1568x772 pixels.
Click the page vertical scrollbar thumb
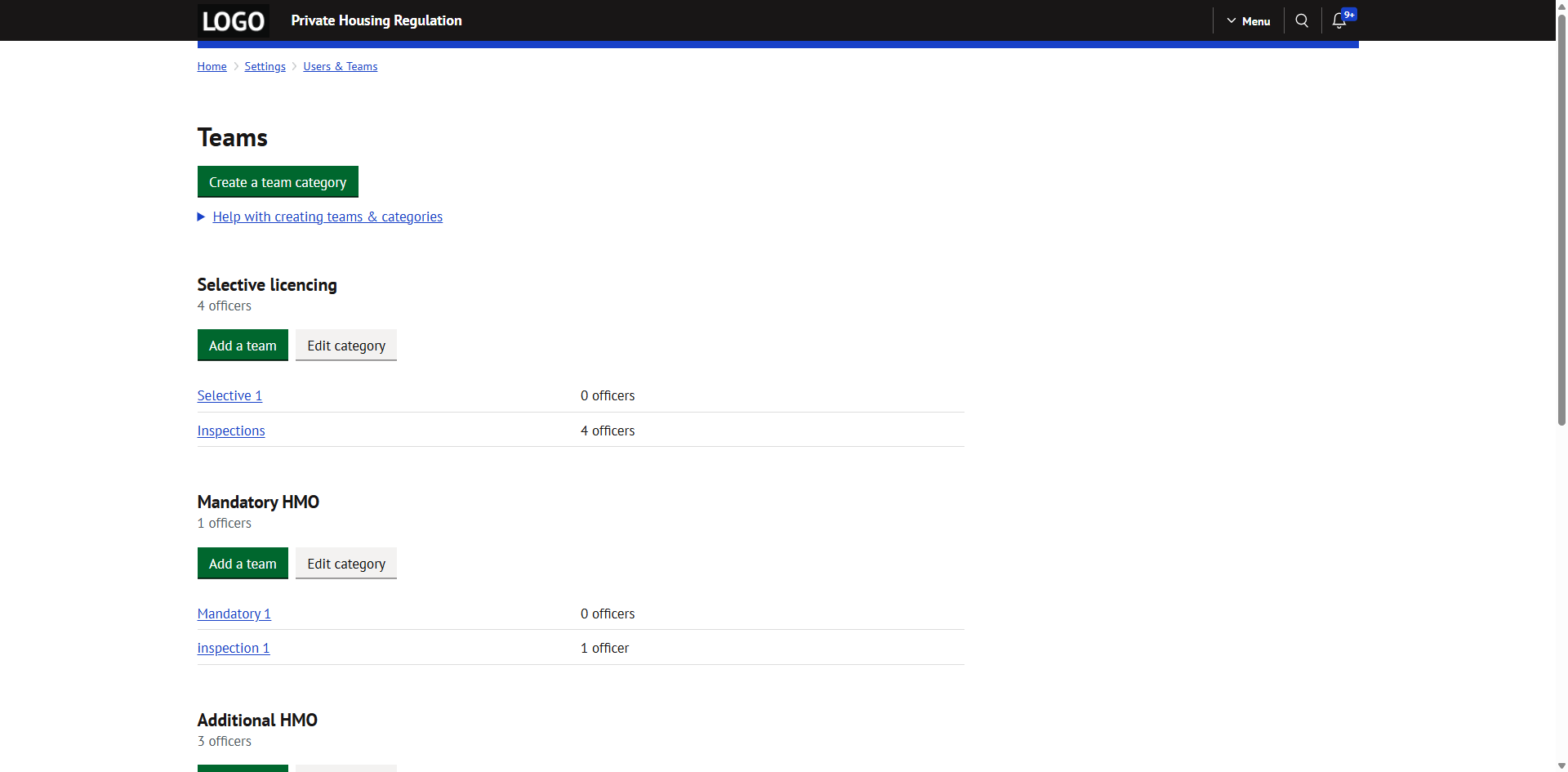pyautogui.click(x=1561, y=219)
